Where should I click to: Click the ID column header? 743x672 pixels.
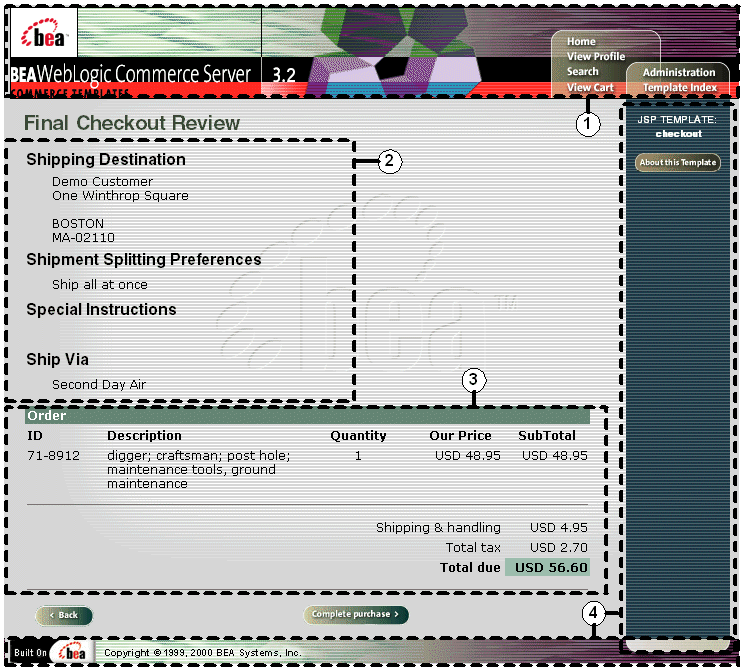click(x=35, y=436)
